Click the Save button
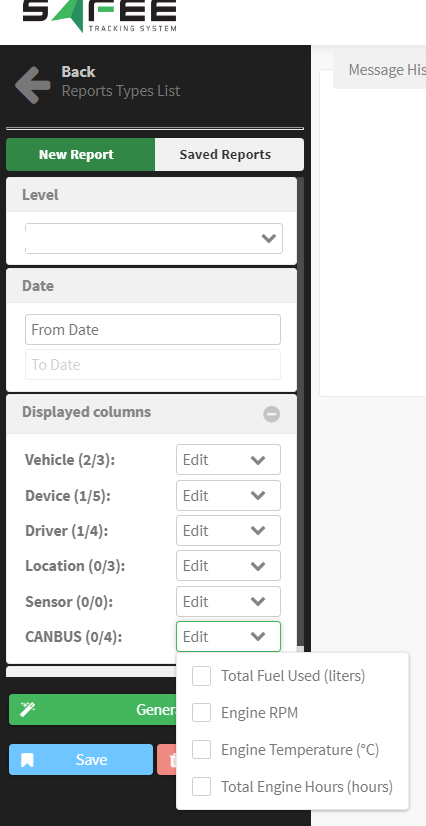Image resolution: width=426 pixels, height=826 pixels. point(81,760)
